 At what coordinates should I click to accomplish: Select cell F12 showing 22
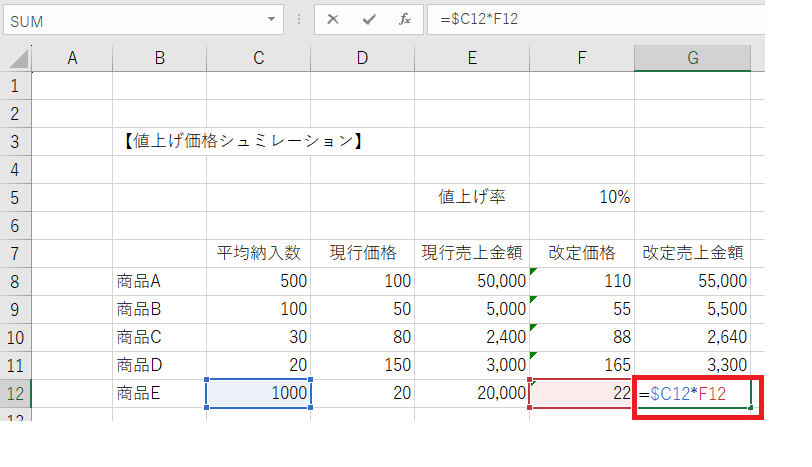tap(582, 393)
